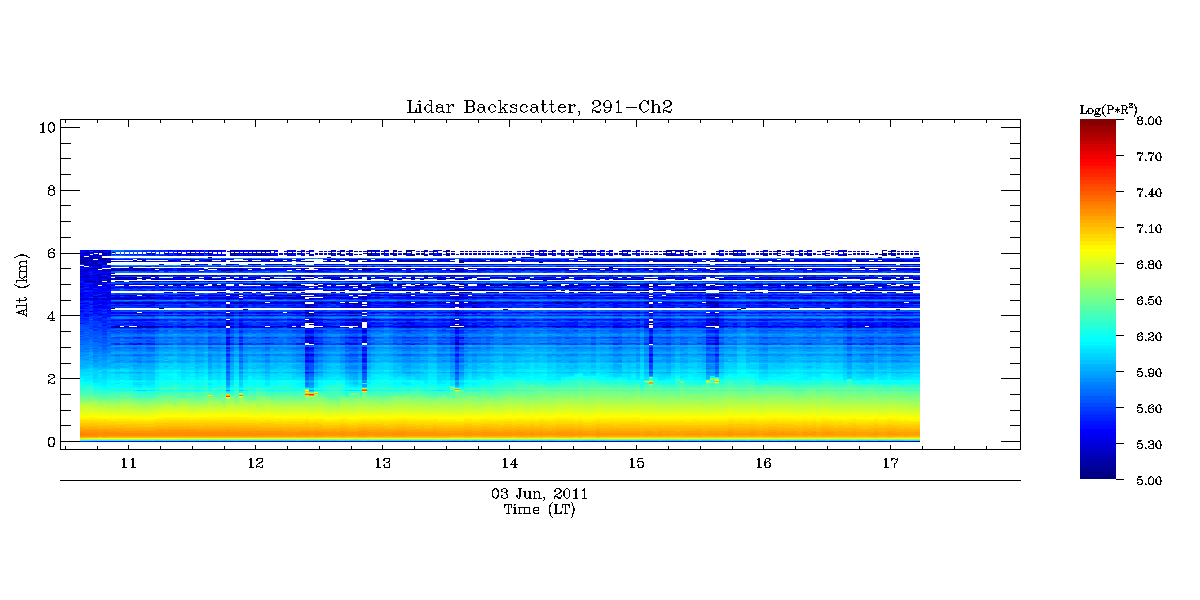The image size is (1200, 600).
Task: Click the x-axis tick label '11'
Action: pos(128,464)
